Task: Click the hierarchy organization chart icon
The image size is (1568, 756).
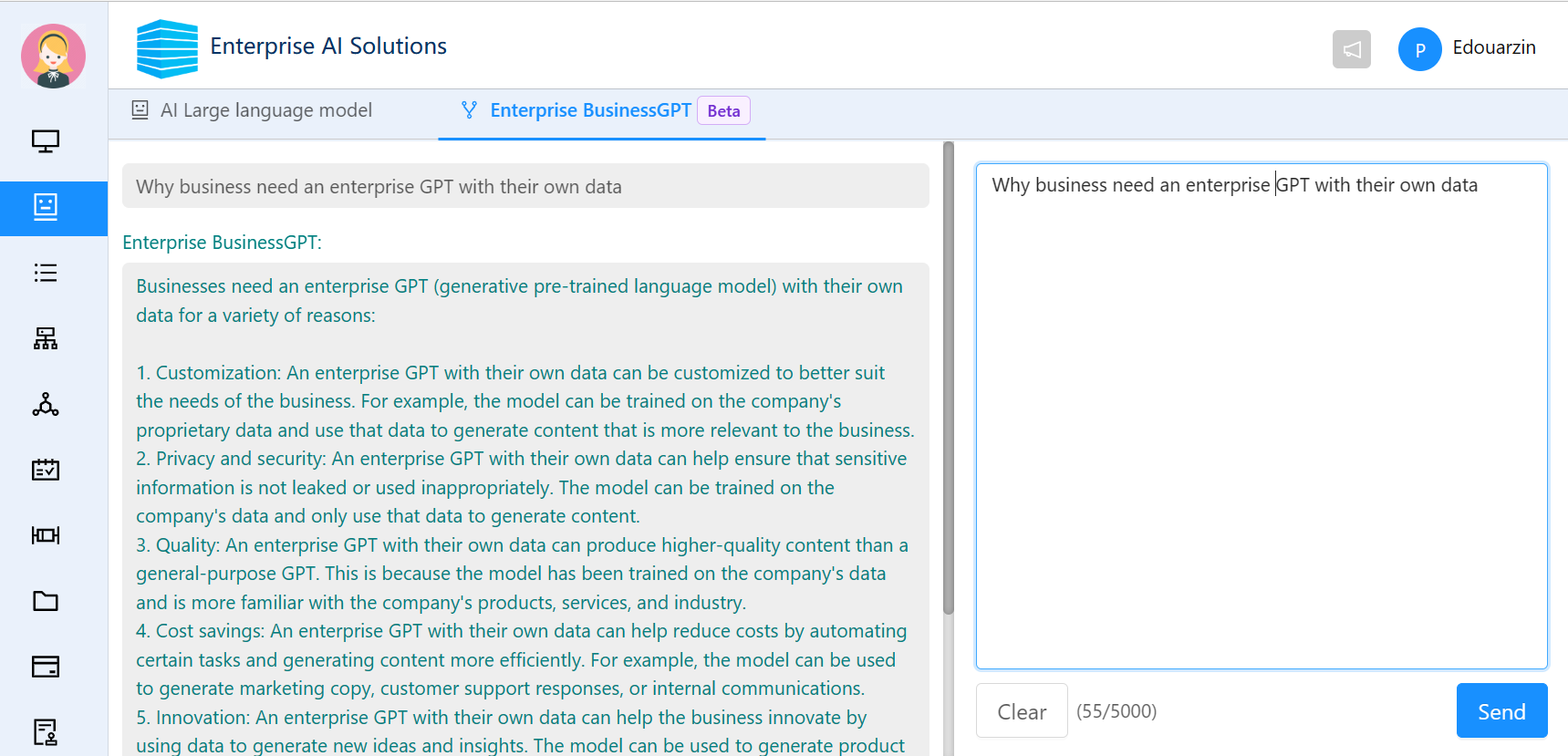Action: (x=46, y=338)
